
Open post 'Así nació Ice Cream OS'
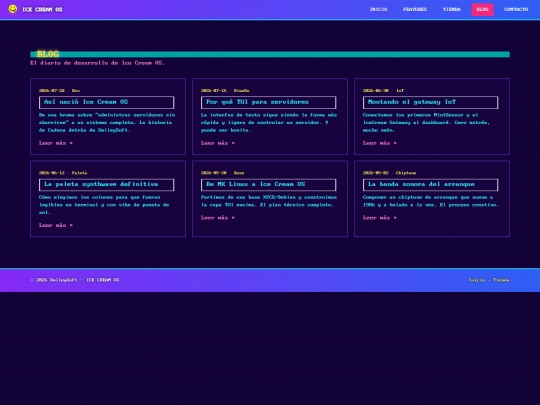point(106,102)
